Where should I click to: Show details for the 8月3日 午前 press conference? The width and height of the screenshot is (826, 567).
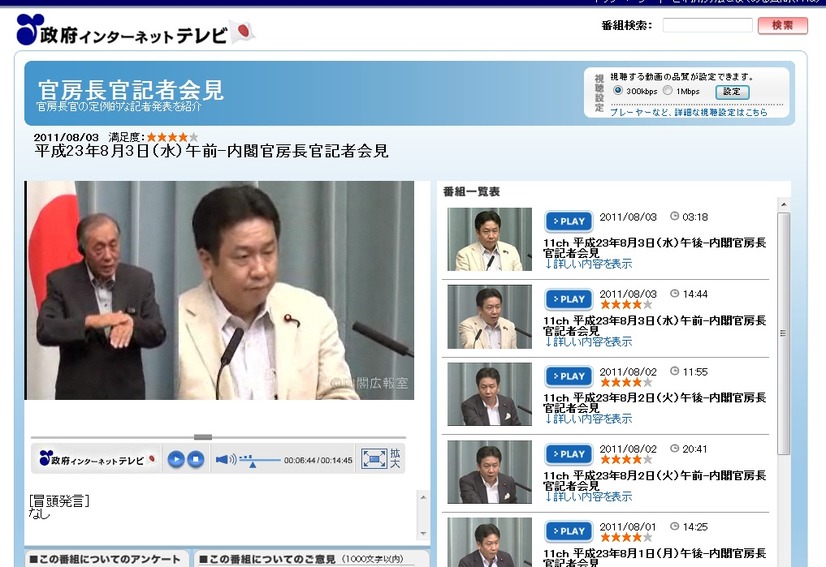click(588, 341)
